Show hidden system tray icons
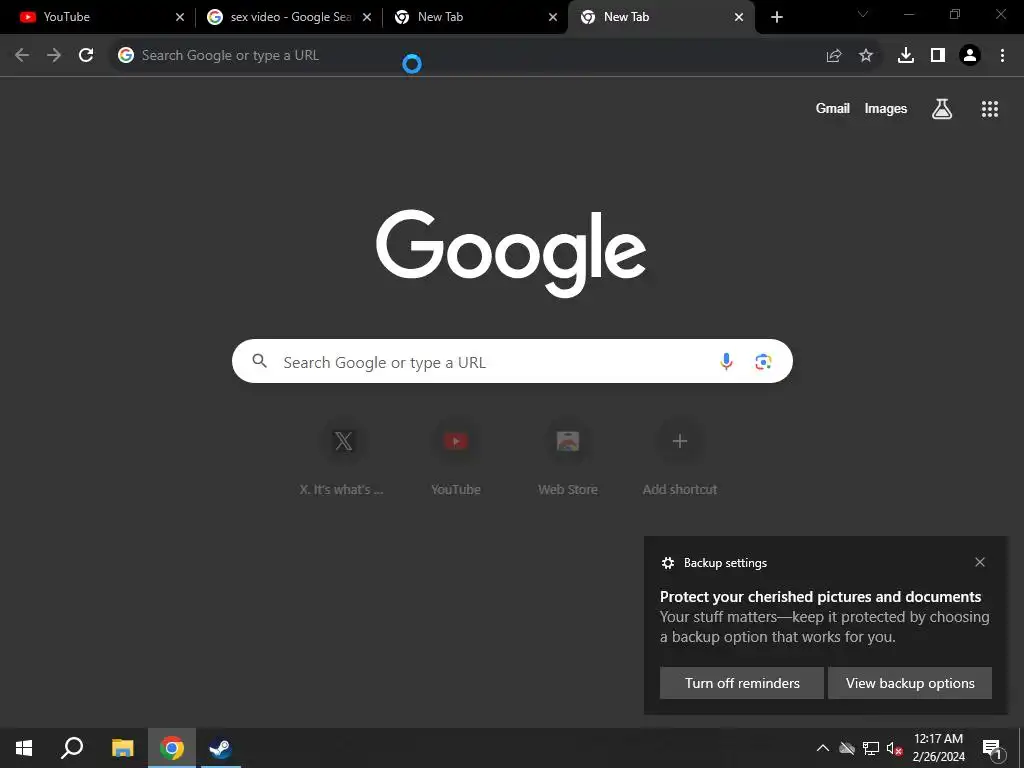 tap(823, 748)
